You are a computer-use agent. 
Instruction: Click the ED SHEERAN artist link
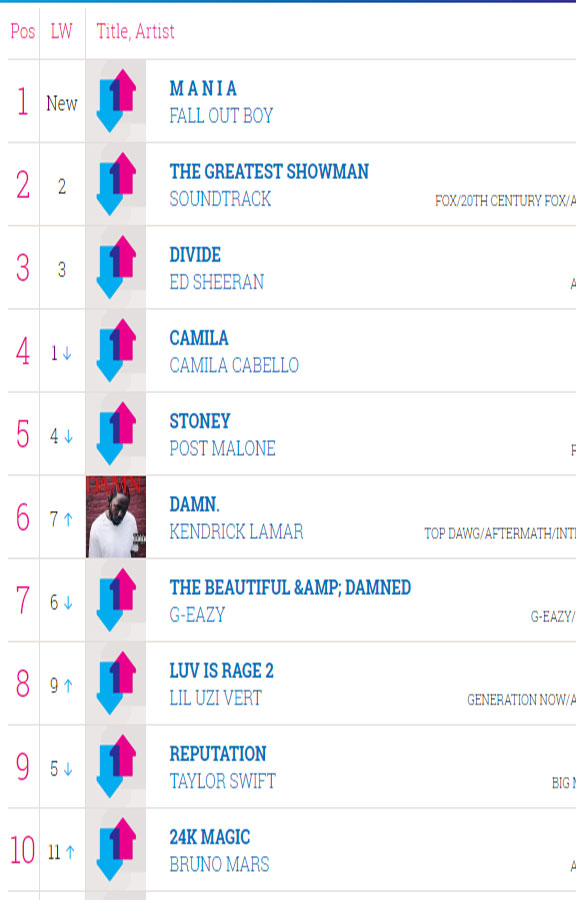pos(217,282)
